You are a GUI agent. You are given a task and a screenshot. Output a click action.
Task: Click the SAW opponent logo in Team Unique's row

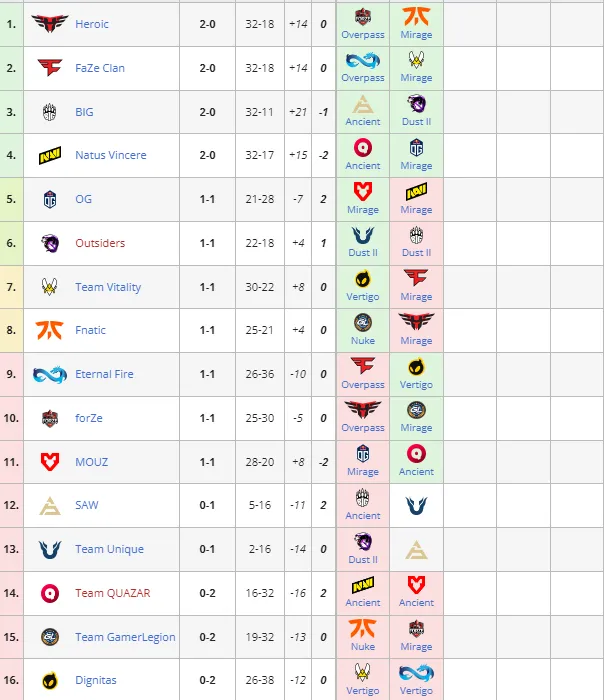pyautogui.click(x=416, y=550)
